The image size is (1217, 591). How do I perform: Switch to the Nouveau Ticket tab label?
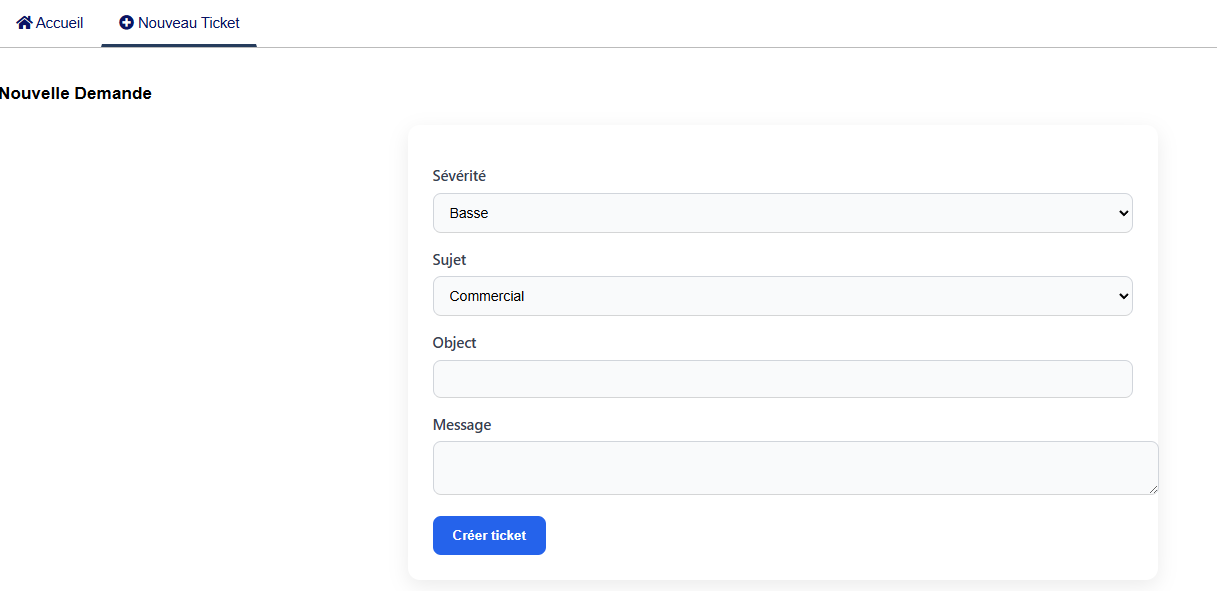(189, 22)
